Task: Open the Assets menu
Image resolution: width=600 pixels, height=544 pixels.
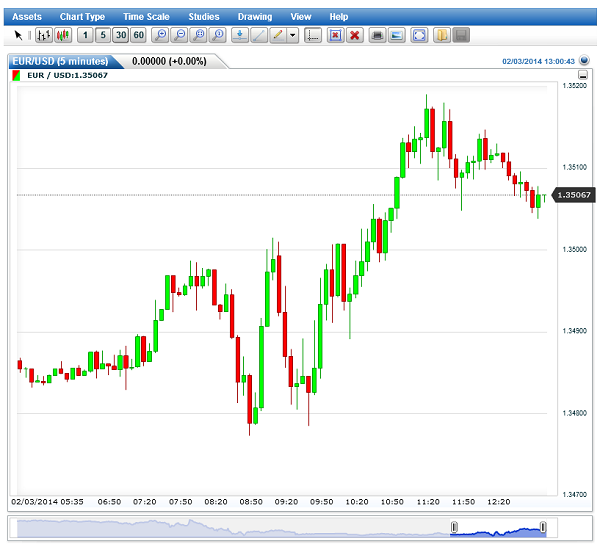Action: tap(27, 17)
